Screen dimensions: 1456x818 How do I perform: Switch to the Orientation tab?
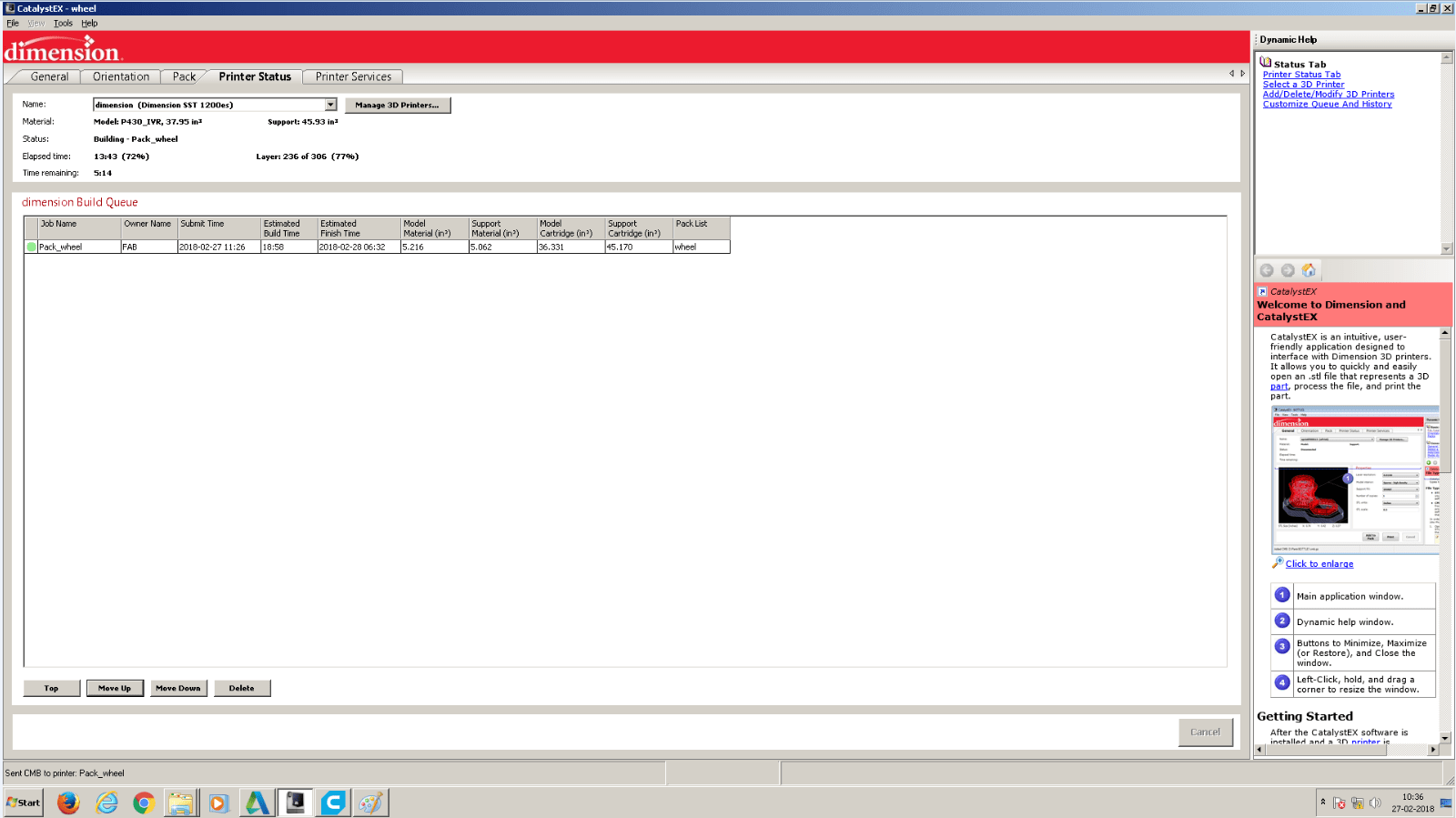pyautogui.click(x=121, y=76)
